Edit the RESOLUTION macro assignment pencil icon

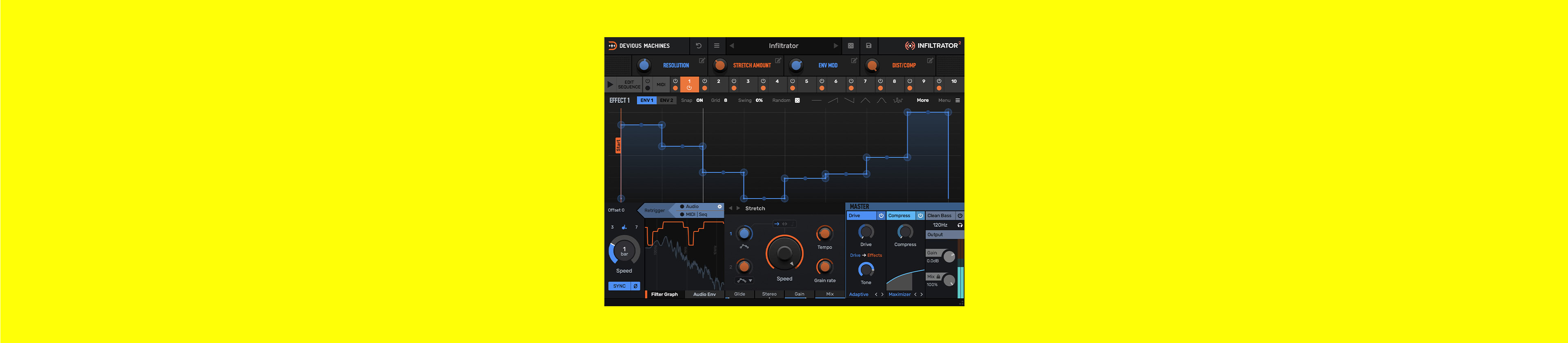pyautogui.click(x=702, y=61)
